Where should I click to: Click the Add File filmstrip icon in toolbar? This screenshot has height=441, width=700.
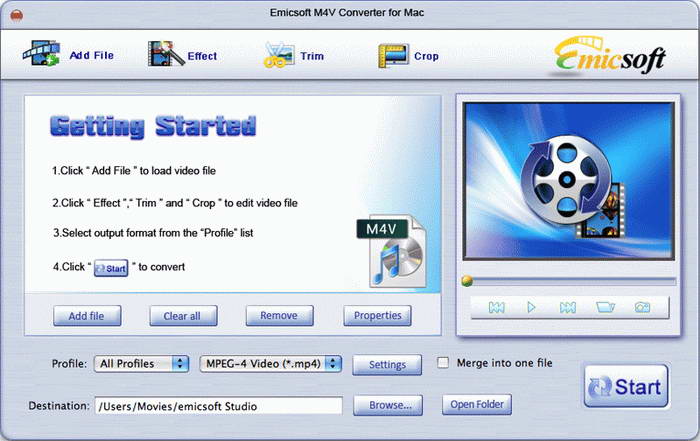click(41, 54)
